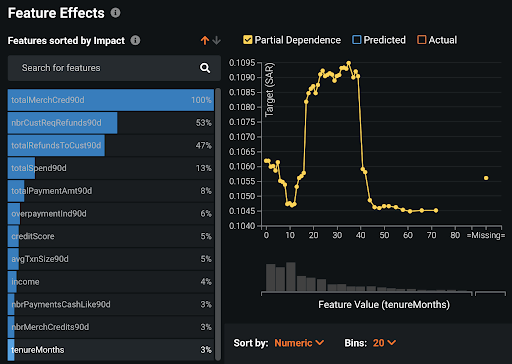The height and width of the screenshot is (364, 512).
Task: Select the nbrMerchCredits90d feature row
Action: tap(111, 327)
